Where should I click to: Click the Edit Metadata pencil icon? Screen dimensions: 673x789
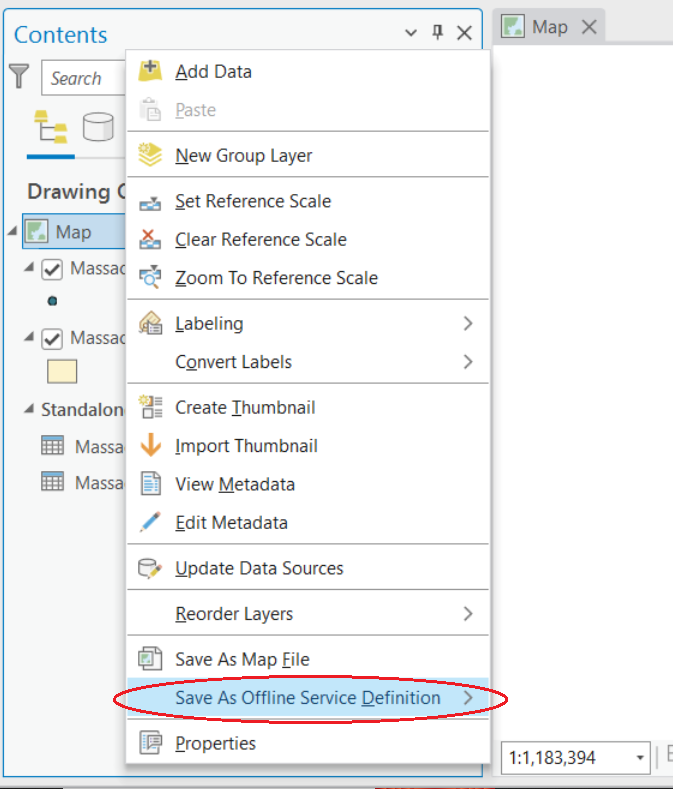click(x=150, y=522)
